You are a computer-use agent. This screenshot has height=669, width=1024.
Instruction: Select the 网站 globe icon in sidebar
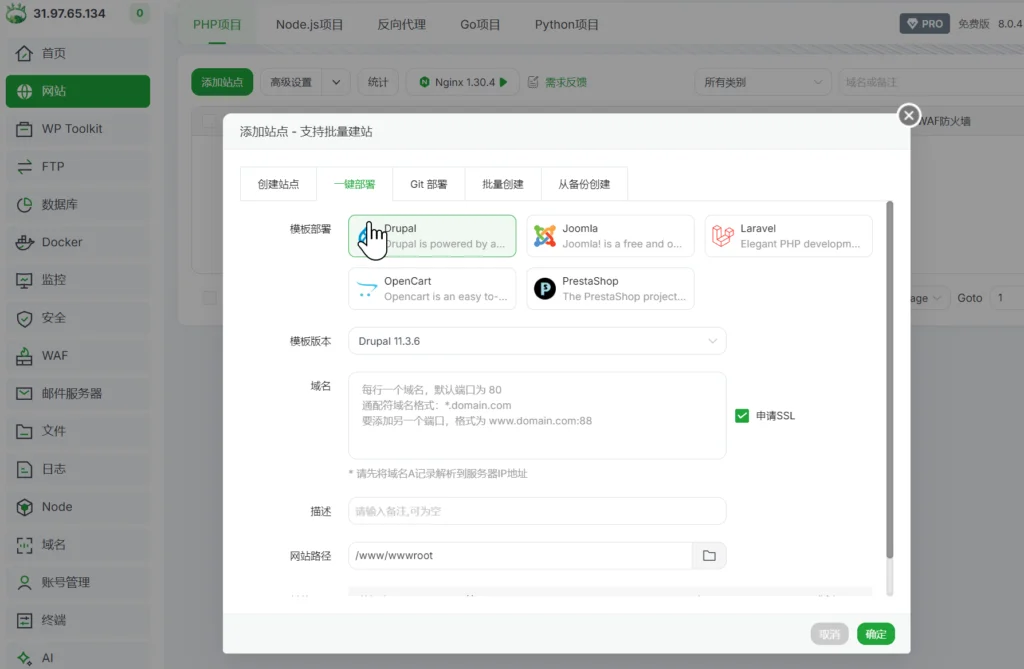coord(24,91)
